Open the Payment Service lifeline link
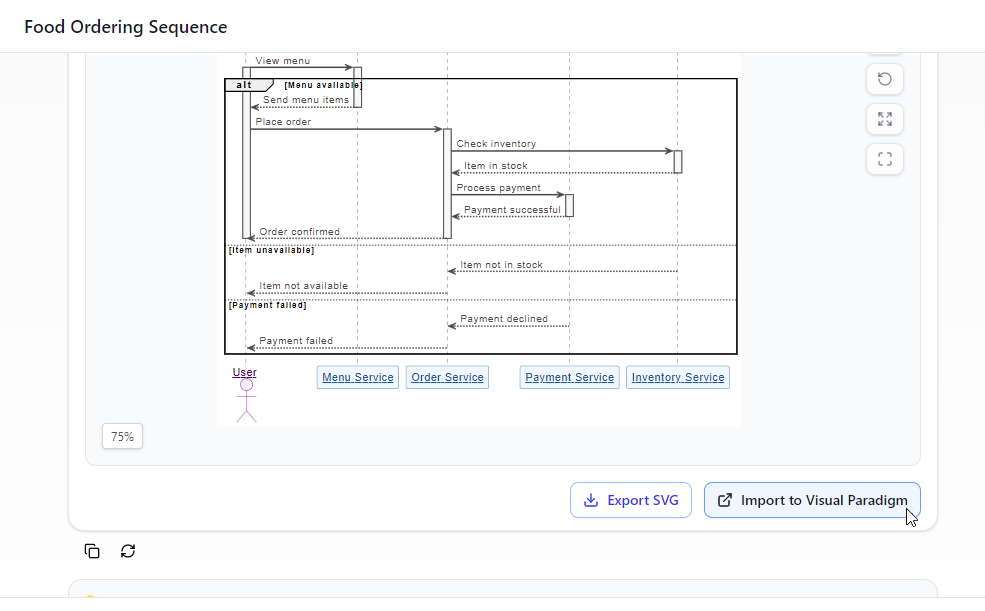The height and width of the screenshot is (611, 985). pos(568,377)
